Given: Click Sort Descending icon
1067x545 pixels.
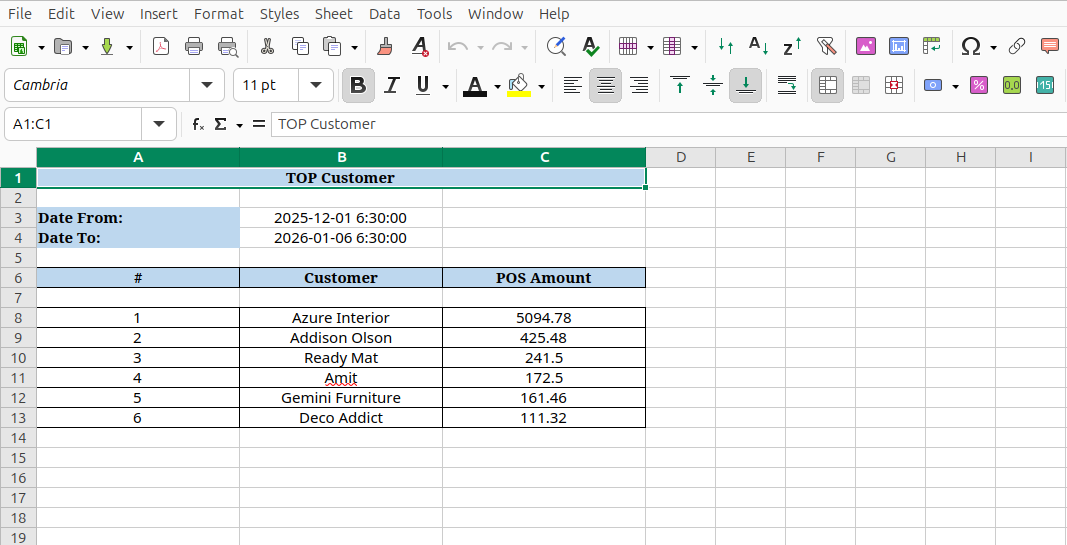Looking at the screenshot, I should (791, 47).
